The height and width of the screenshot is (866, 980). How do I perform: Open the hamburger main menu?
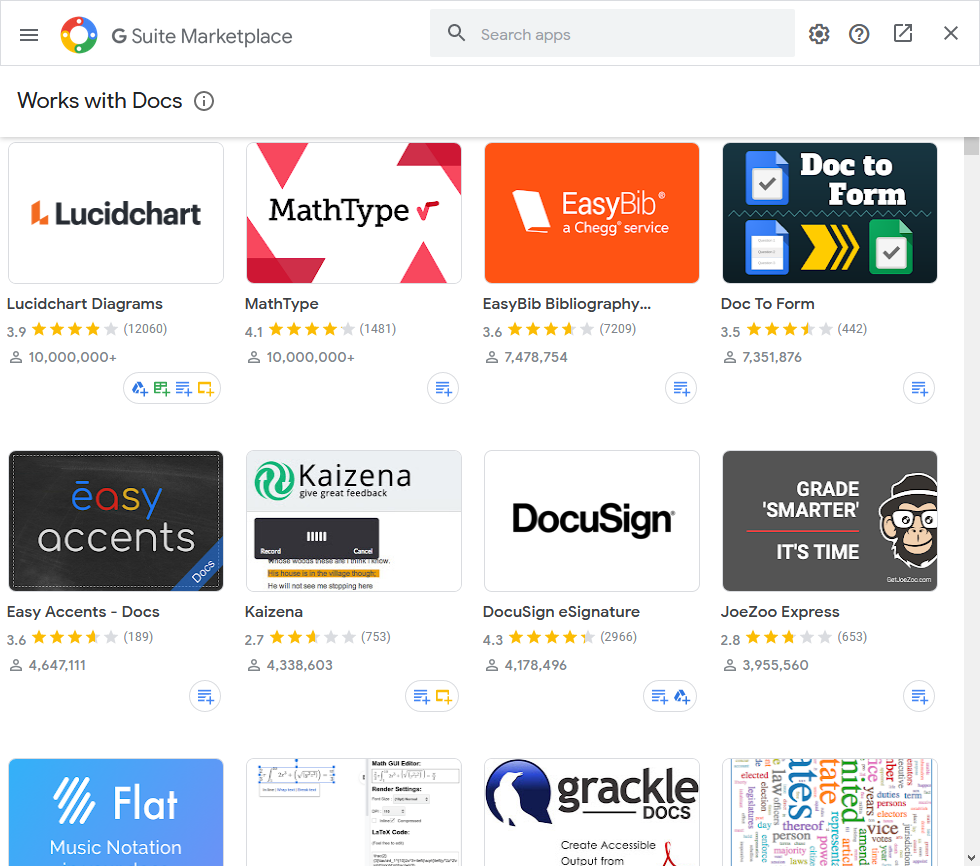(29, 35)
